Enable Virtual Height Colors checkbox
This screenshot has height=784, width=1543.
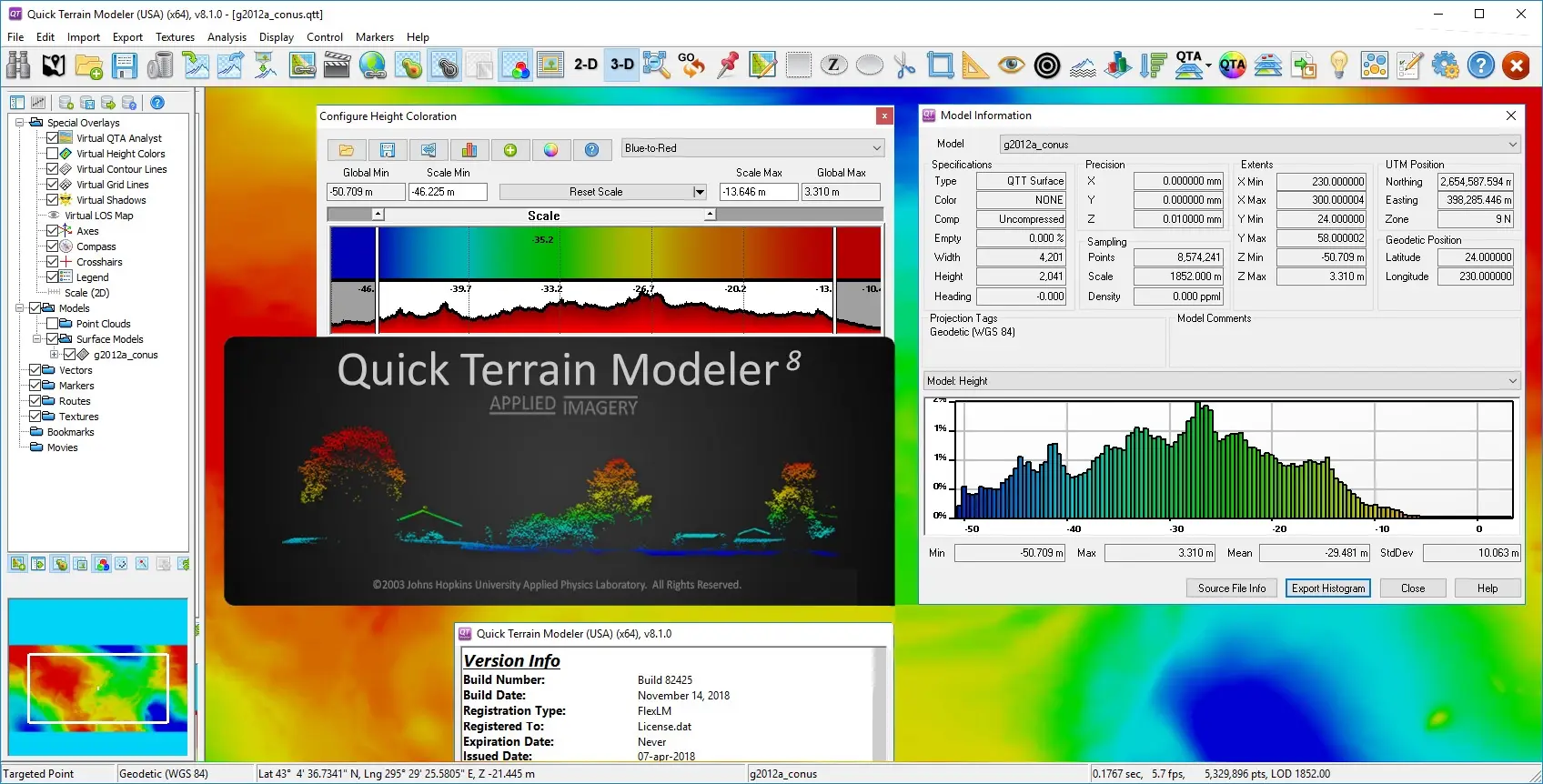52,154
